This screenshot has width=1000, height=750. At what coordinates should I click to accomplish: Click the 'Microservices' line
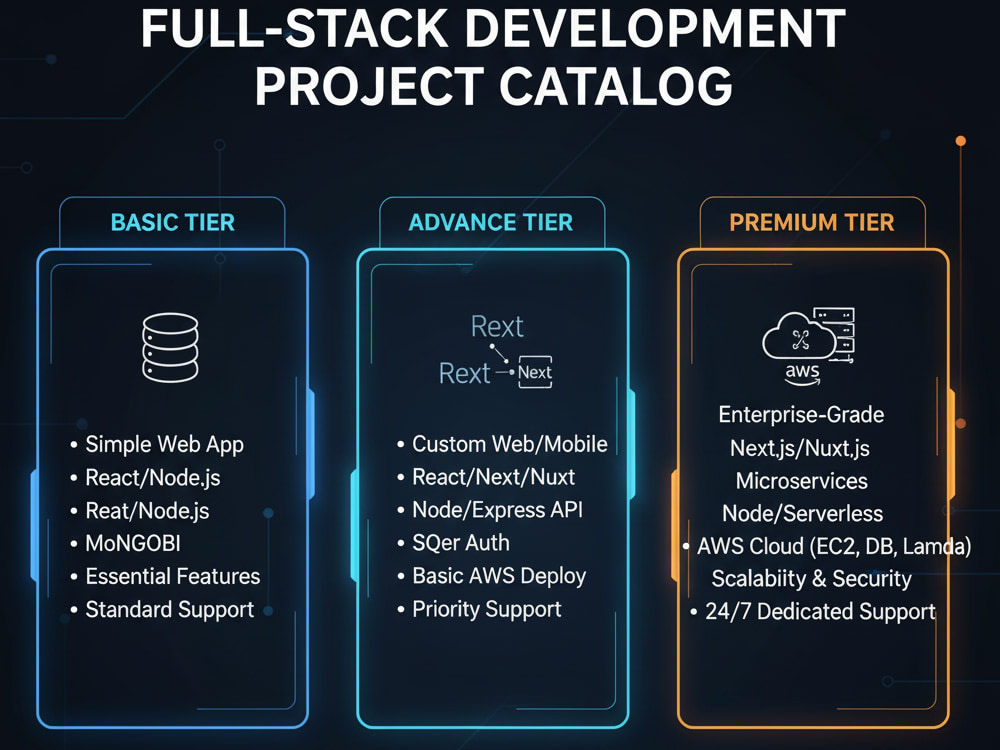point(802,481)
